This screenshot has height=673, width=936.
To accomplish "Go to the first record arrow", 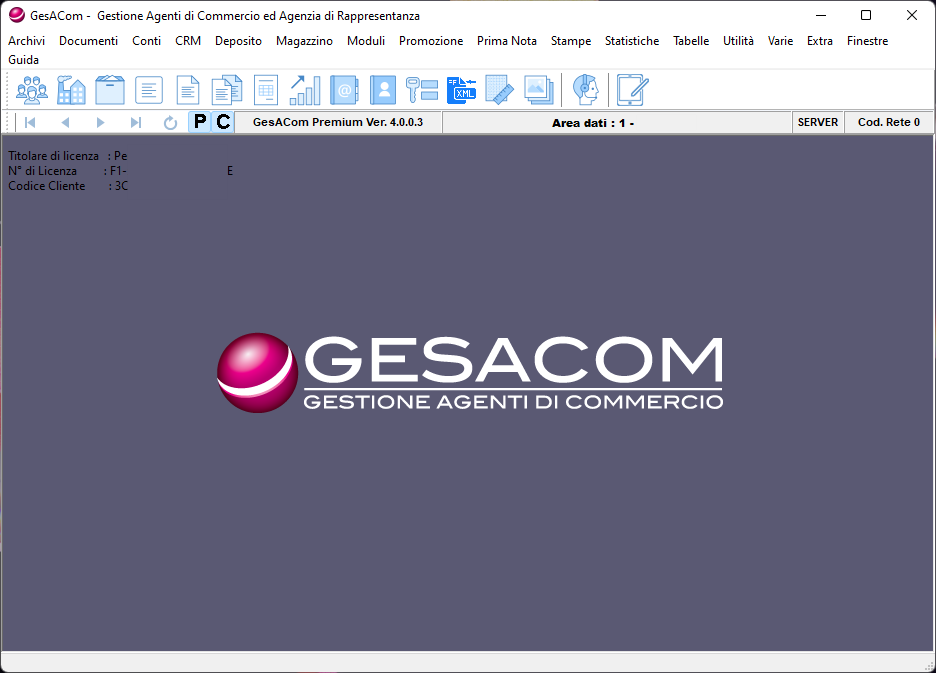I will tap(30, 122).
